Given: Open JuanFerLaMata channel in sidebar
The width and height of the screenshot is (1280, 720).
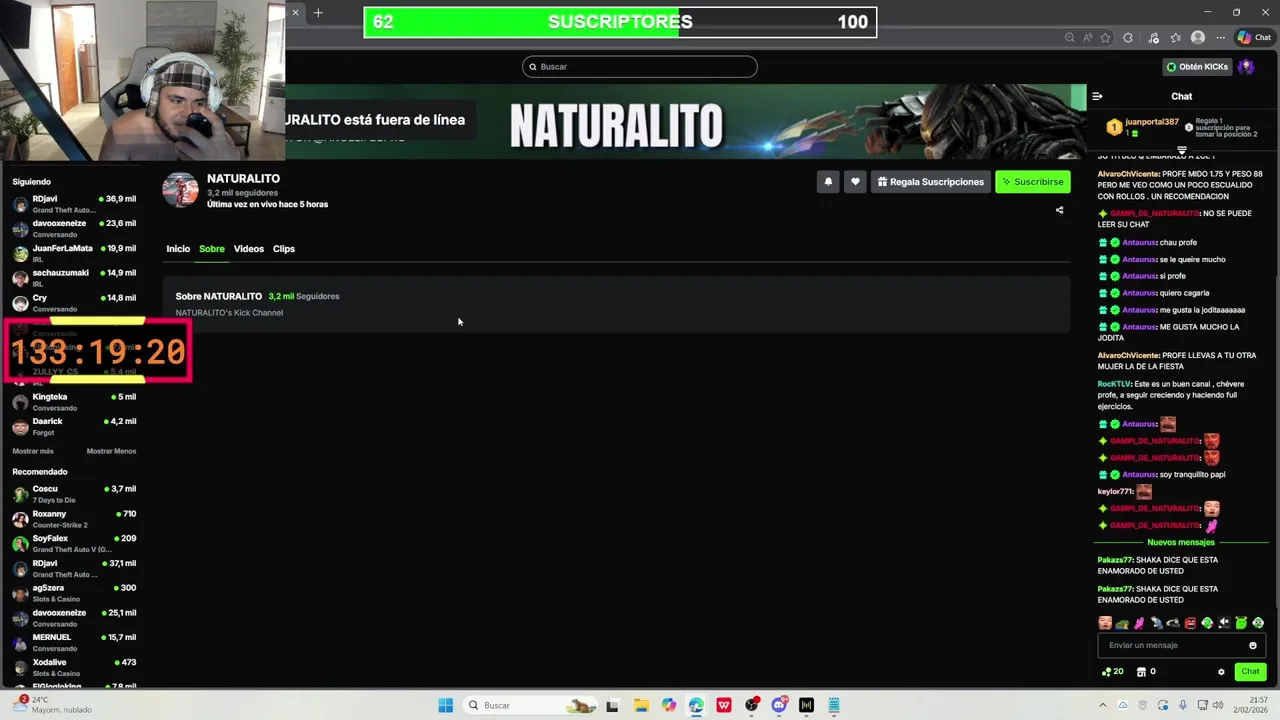Looking at the screenshot, I should pos(74,254).
